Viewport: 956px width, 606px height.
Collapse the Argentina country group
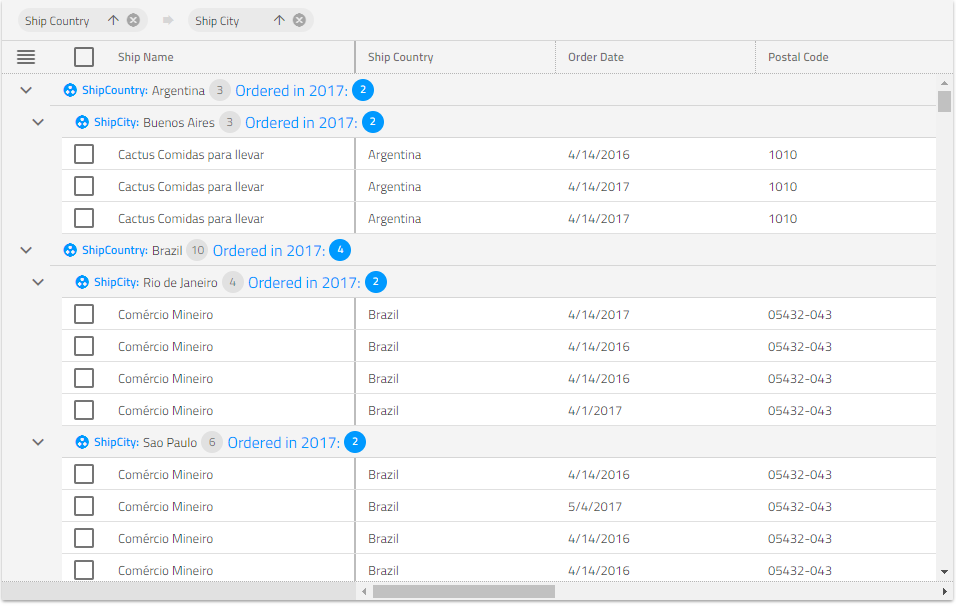point(26,91)
